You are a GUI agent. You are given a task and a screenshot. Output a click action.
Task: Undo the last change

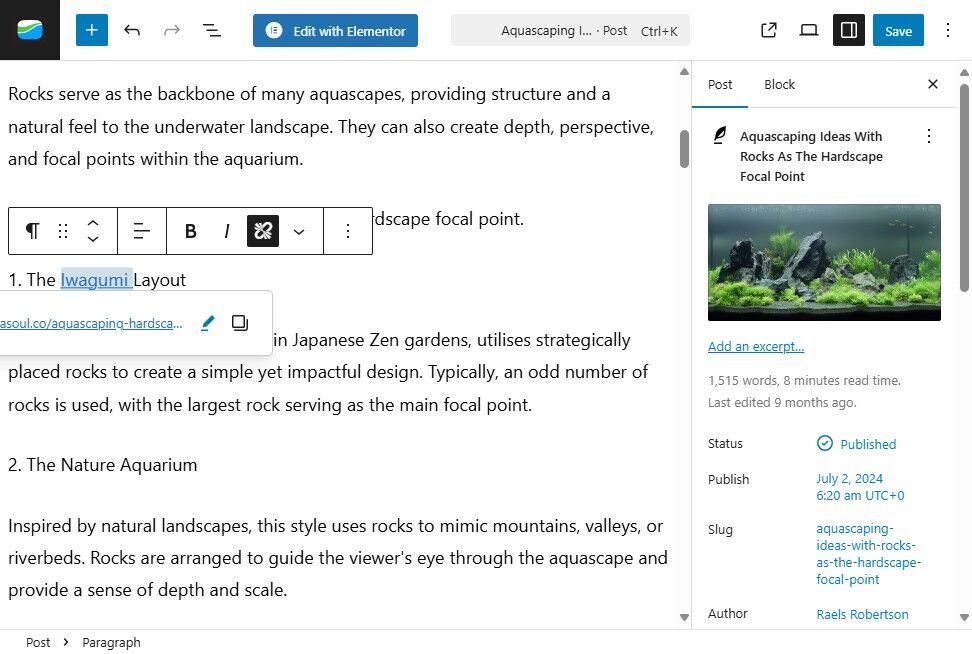[131, 30]
